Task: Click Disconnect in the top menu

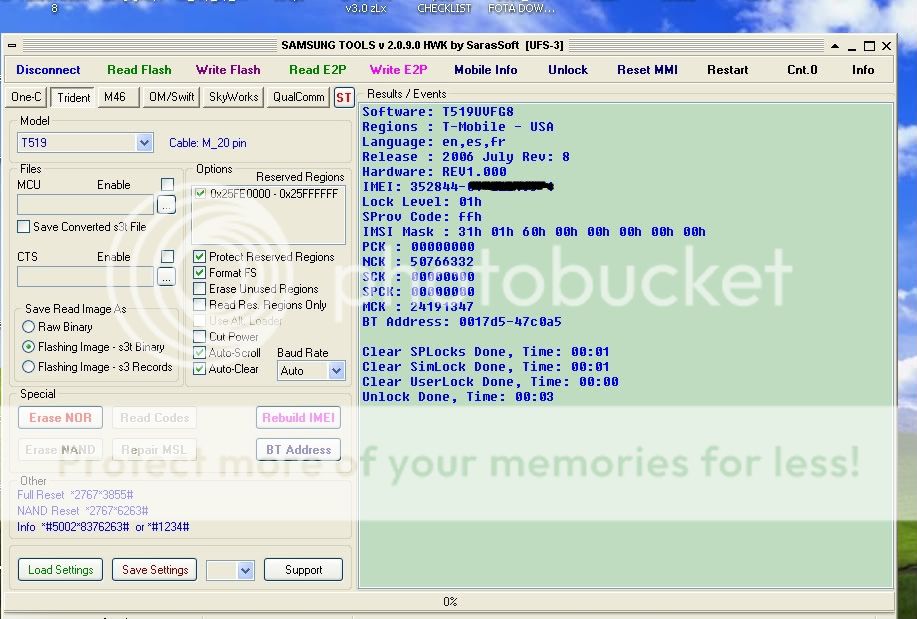Action: pyautogui.click(x=48, y=70)
